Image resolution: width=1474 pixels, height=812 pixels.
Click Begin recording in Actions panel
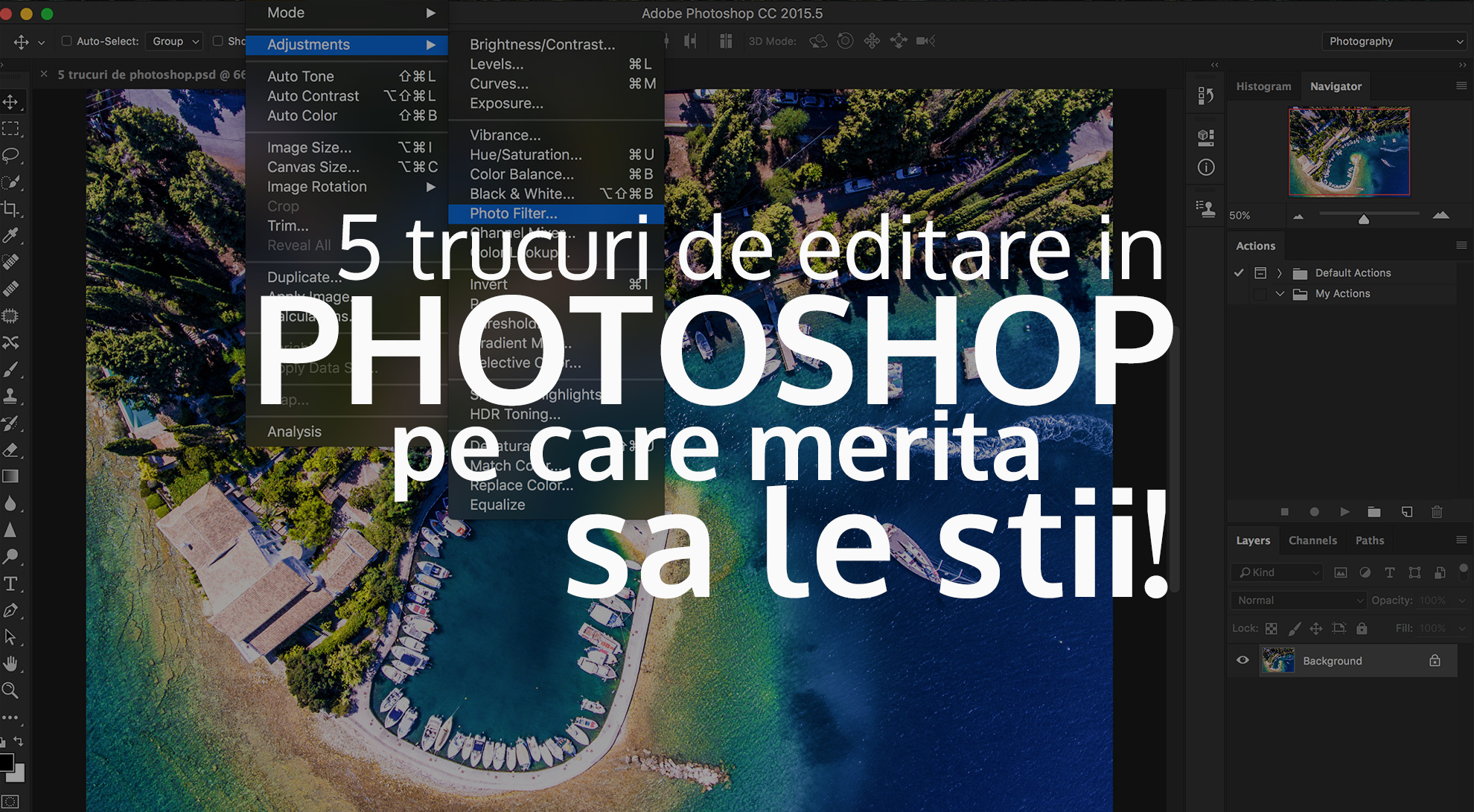coord(1314,512)
